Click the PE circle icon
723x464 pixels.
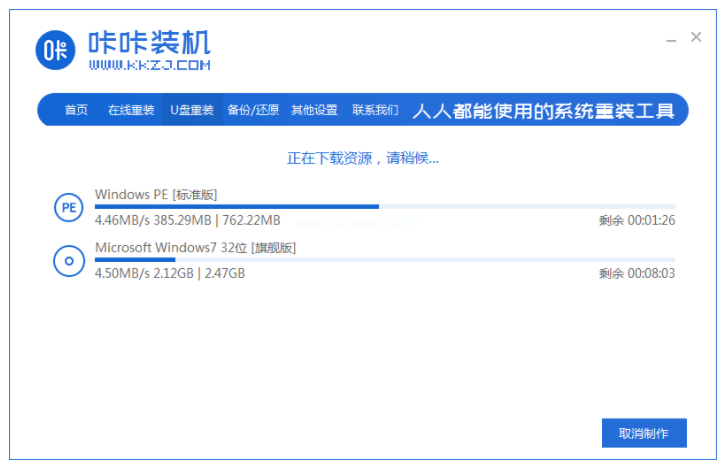point(68,208)
